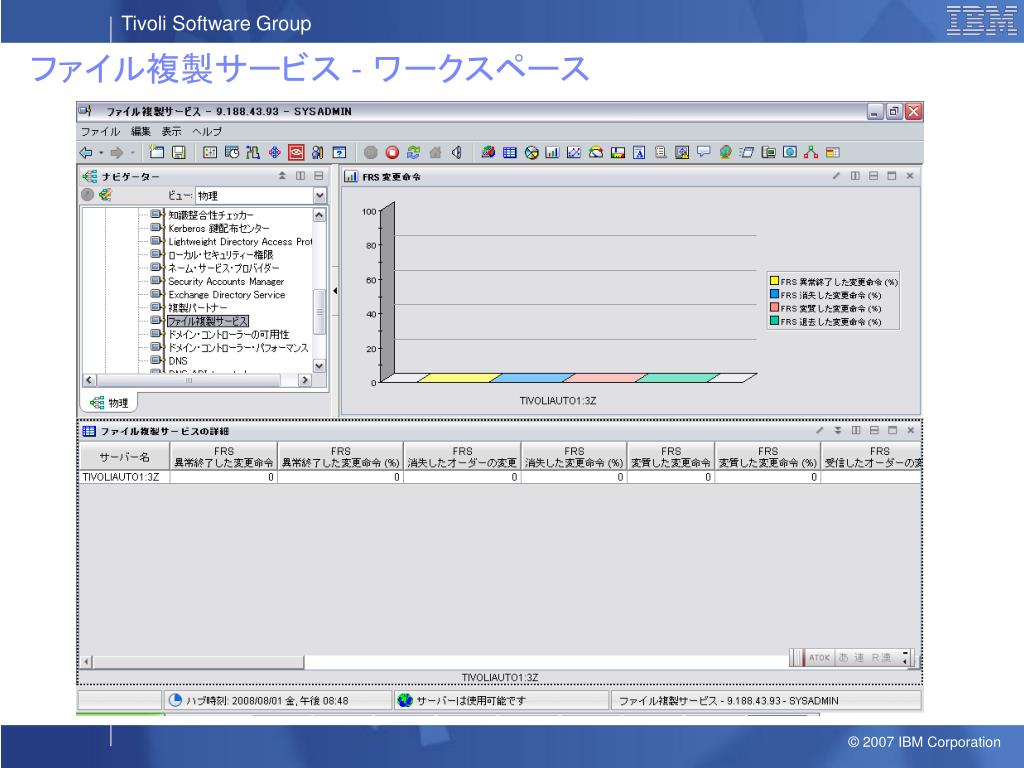This screenshot has height=768, width=1024.
Task: Select the ファイル複製サービス tree node
Action: [x=208, y=321]
